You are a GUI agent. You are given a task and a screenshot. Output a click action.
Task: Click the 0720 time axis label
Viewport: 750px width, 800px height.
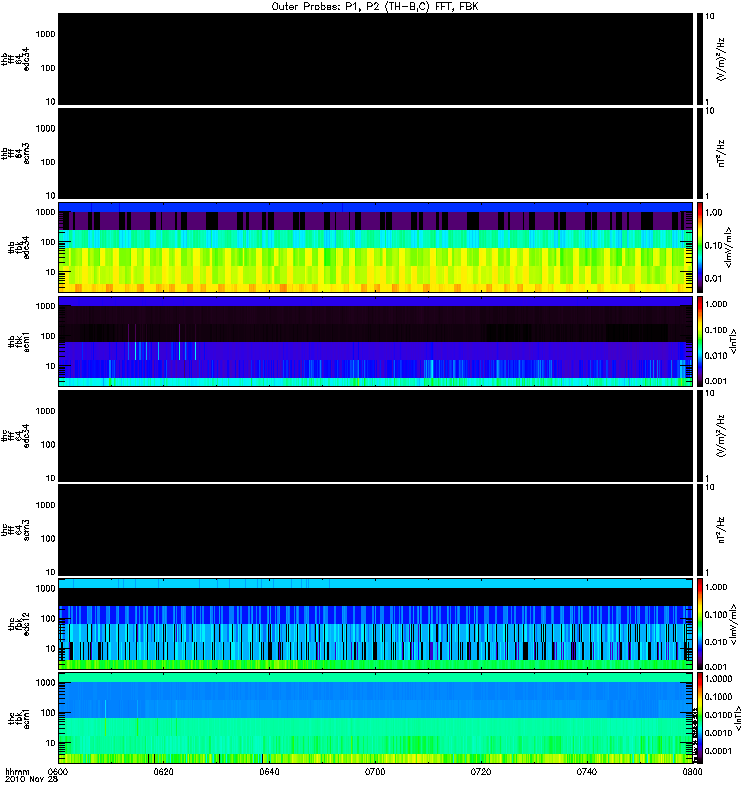coord(481,772)
